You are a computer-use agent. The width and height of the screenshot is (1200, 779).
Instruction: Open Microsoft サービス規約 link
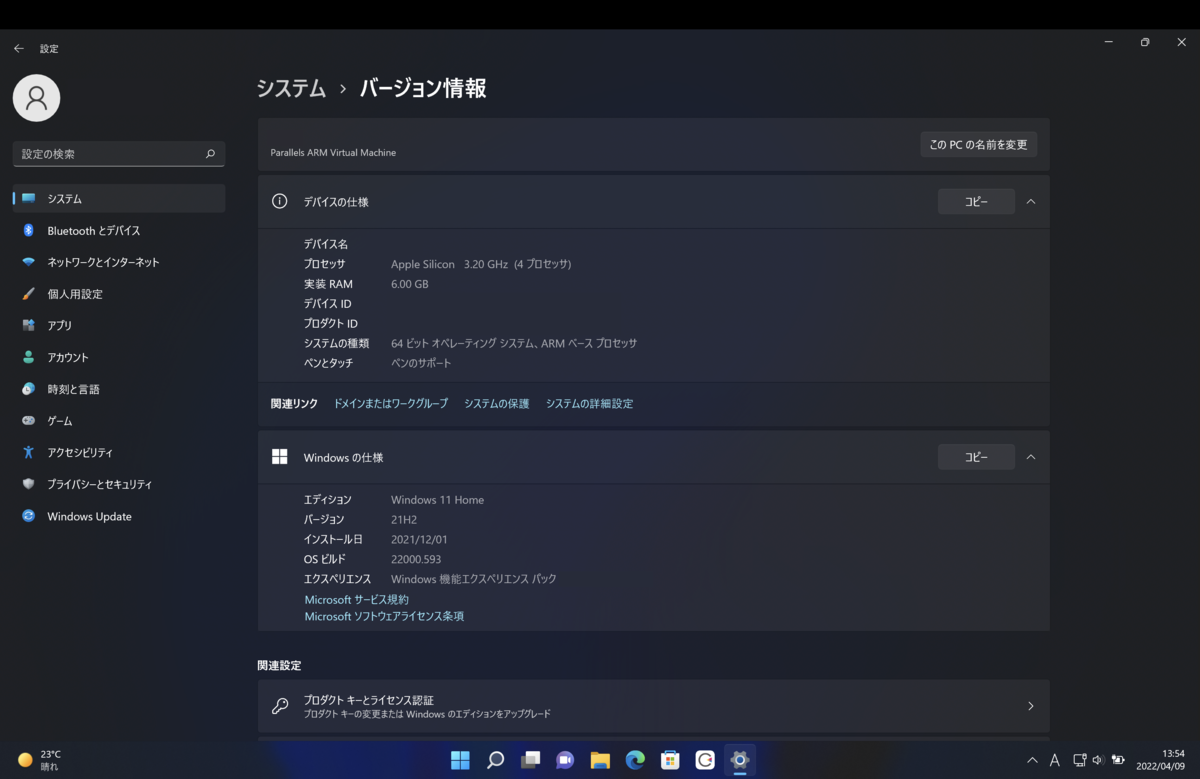(x=357, y=600)
